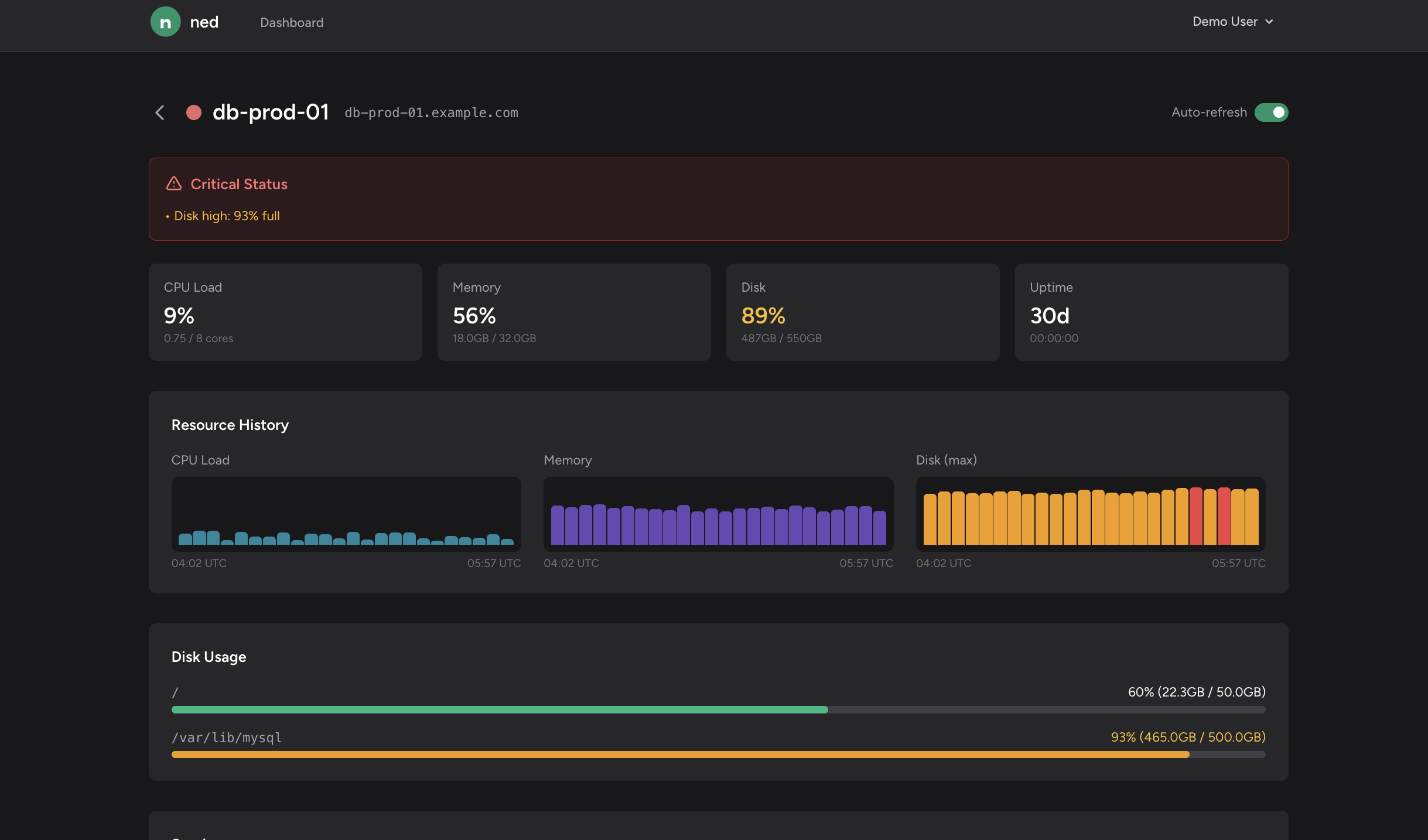Click the db-prod-01.example.com hostname
The width and height of the screenshot is (1428, 840).
point(431,112)
